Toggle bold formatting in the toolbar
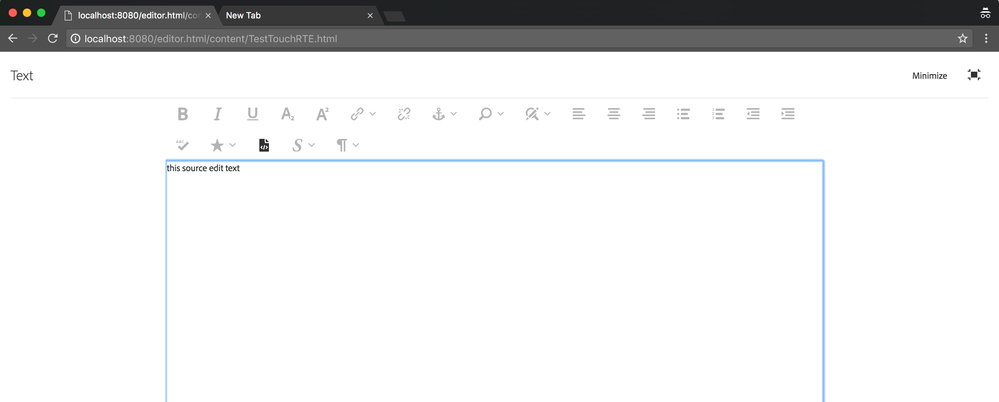 coord(183,114)
